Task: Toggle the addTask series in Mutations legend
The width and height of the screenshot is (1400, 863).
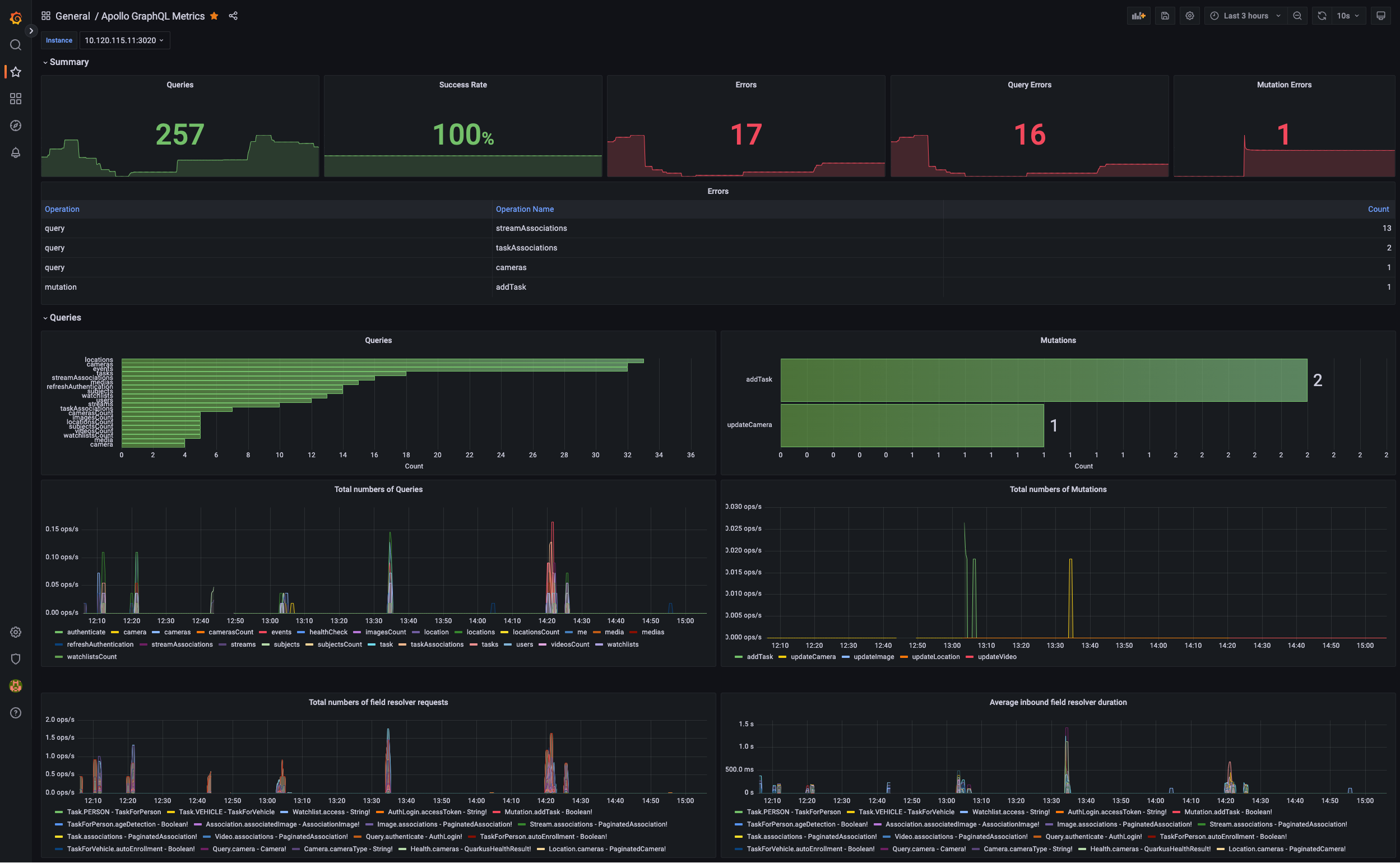Action: (759, 657)
